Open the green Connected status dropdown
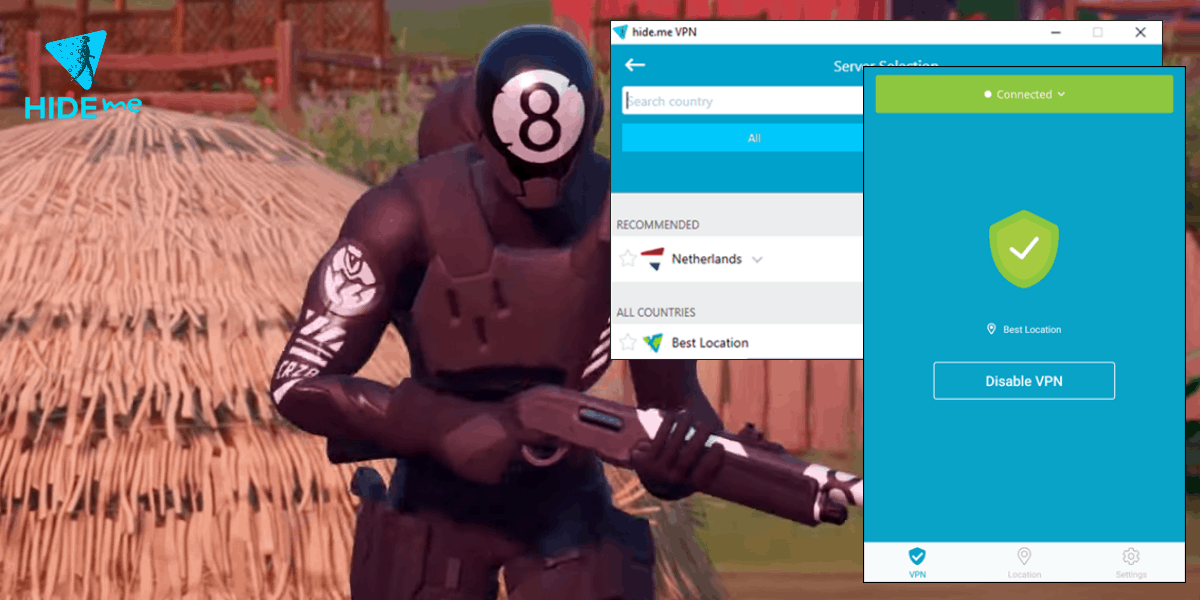1200x600 pixels. [1024, 94]
